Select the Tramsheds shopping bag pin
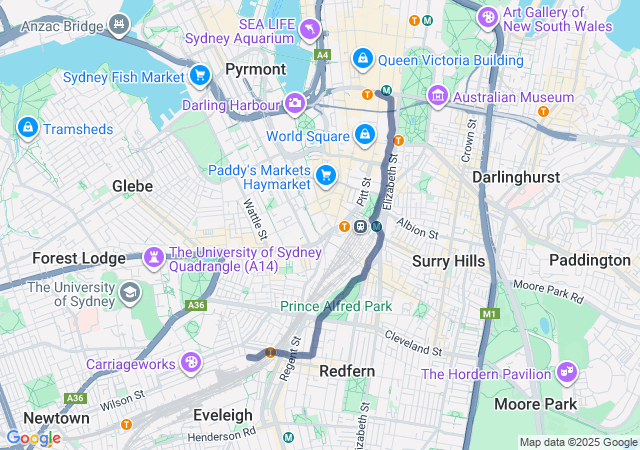The image size is (640, 450). pyautogui.click(x=27, y=128)
